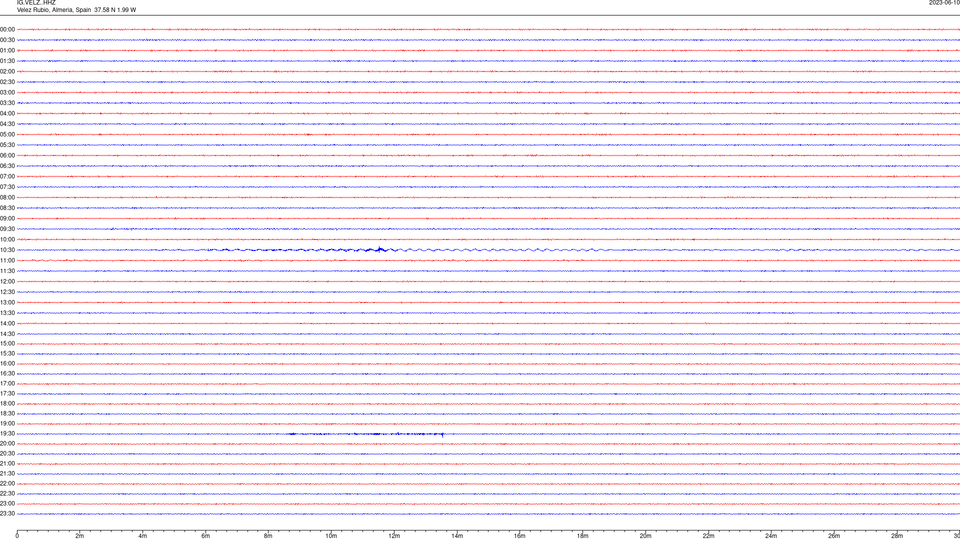Image resolution: width=960 pixels, height=540 pixels.
Task: Click the 13:00 time label
Action: click(x=7, y=302)
